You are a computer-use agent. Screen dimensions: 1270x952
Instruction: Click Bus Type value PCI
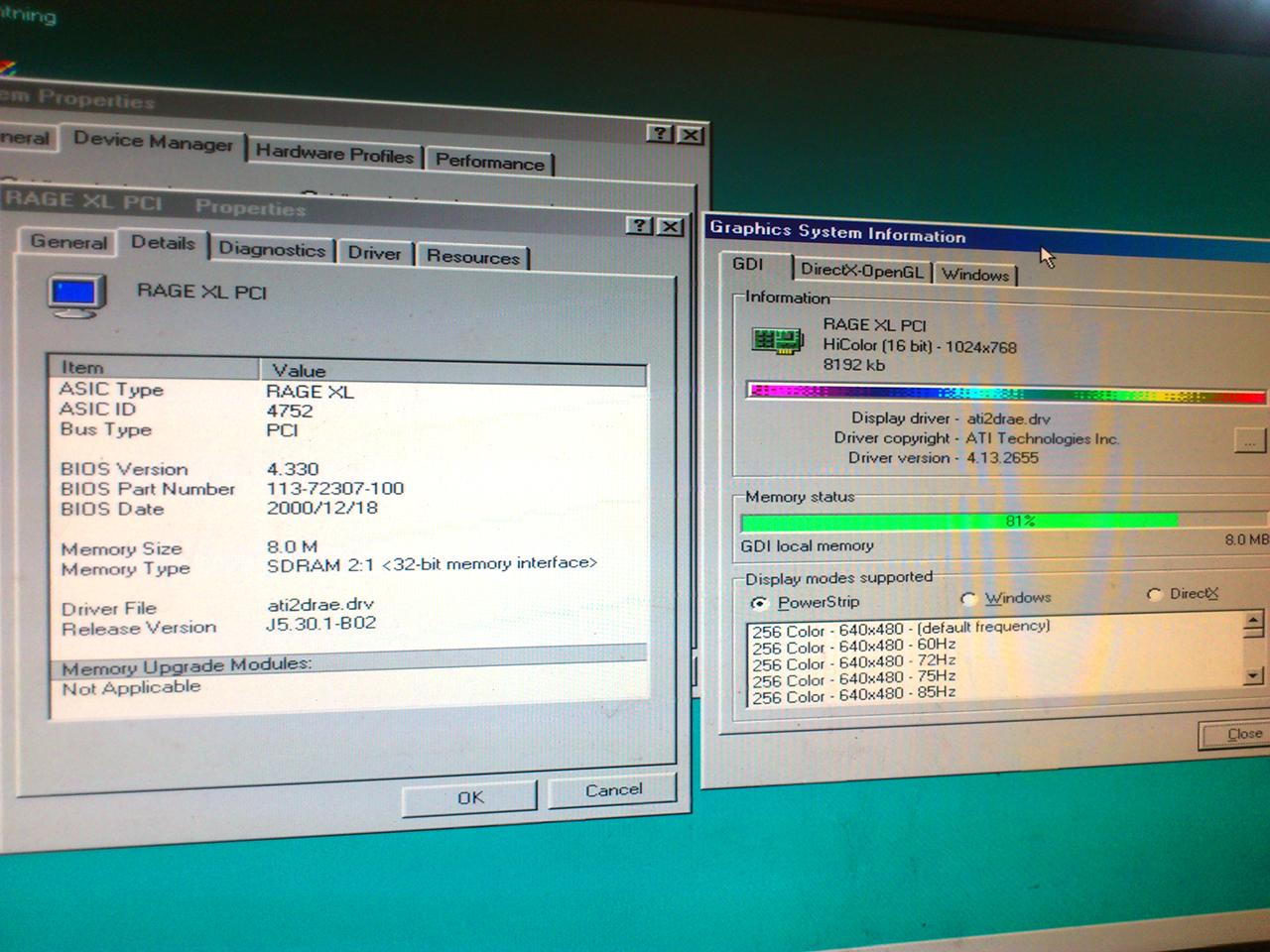(282, 430)
